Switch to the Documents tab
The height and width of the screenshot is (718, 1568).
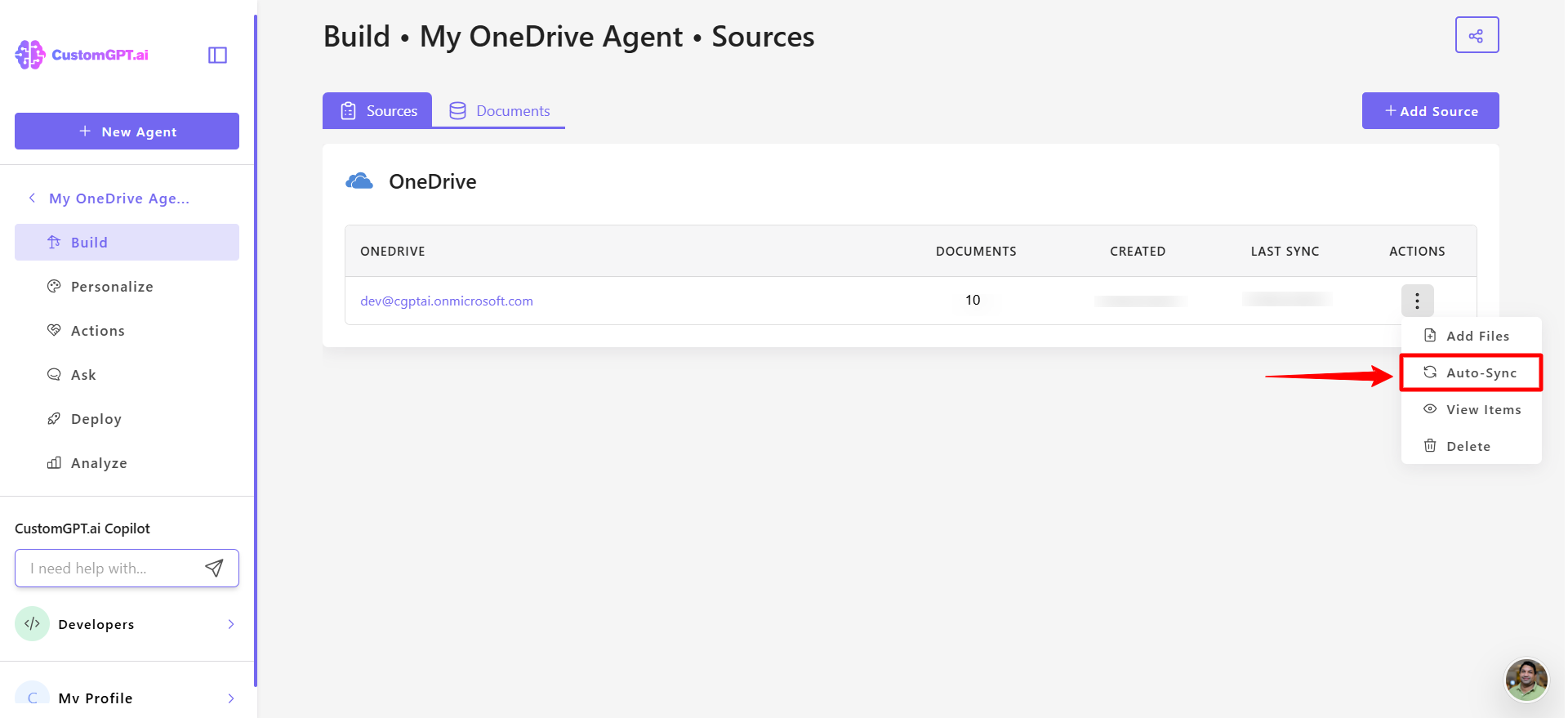click(x=499, y=110)
